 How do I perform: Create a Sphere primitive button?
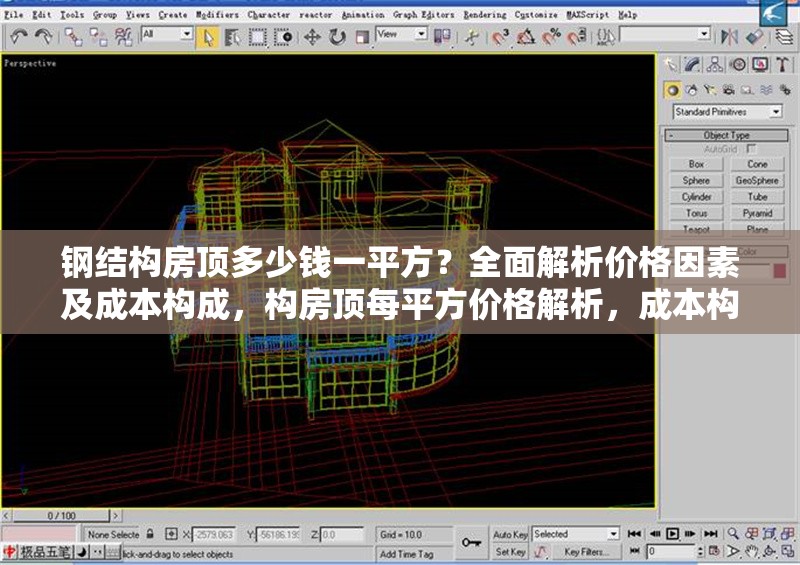(696, 181)
